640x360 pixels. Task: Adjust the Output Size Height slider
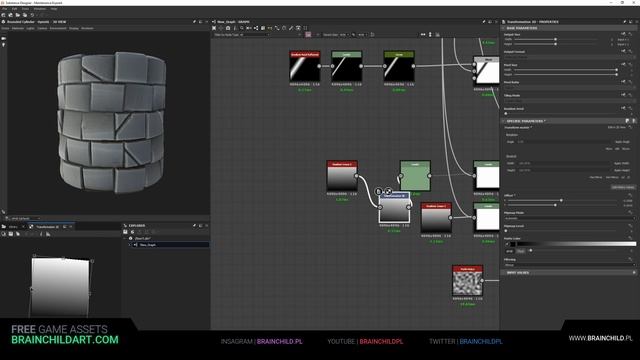coord(555,44)
